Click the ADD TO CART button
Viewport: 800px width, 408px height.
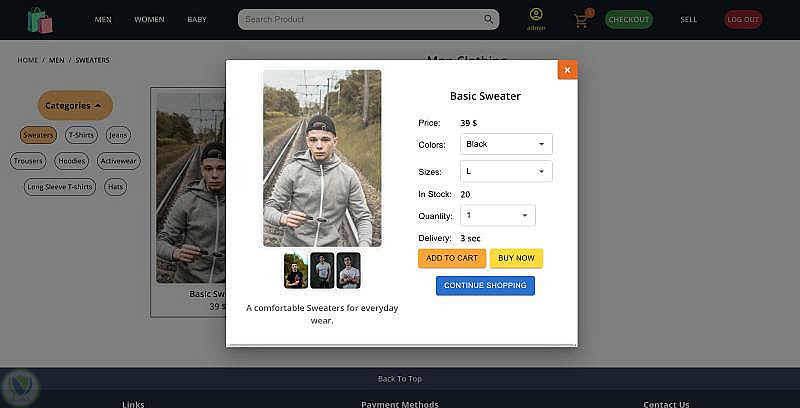point(452,258)
